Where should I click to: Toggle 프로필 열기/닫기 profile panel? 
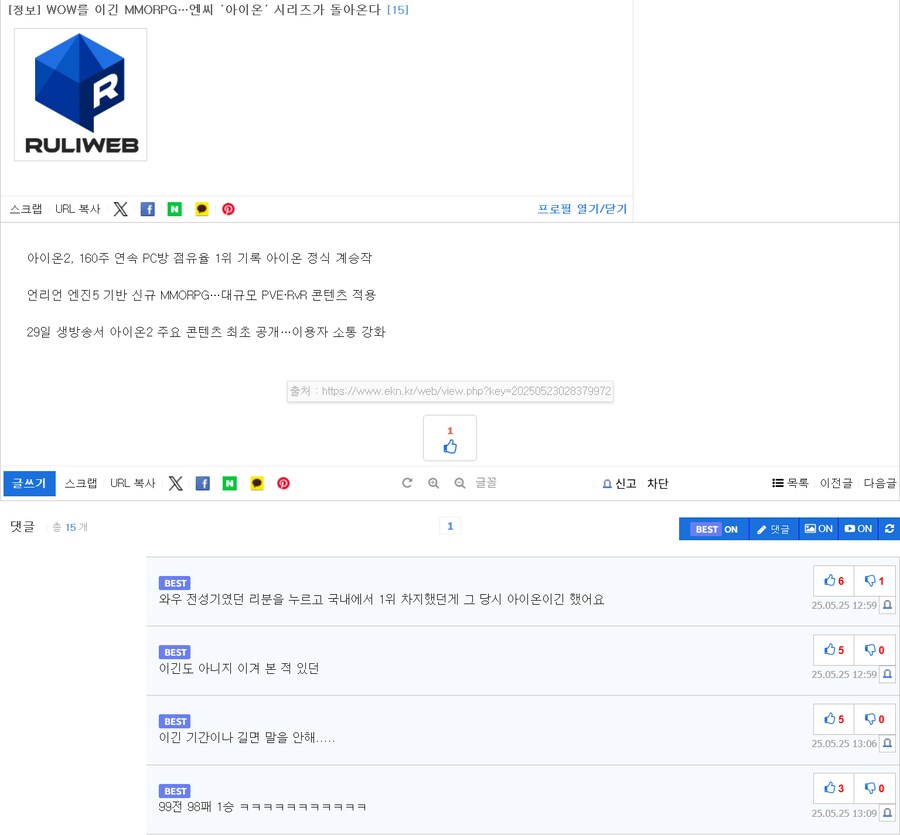(x=582, y=209)
